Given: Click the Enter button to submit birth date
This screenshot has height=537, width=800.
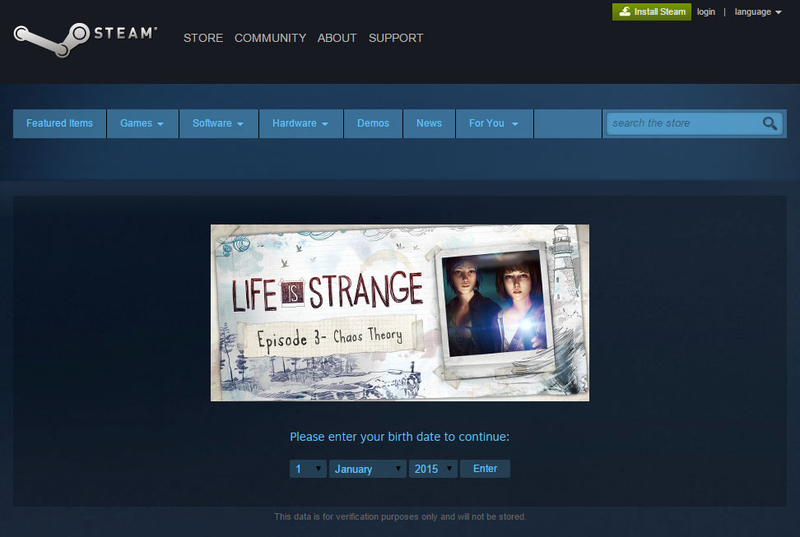Looking at the screenshot, I should point(485,469).
